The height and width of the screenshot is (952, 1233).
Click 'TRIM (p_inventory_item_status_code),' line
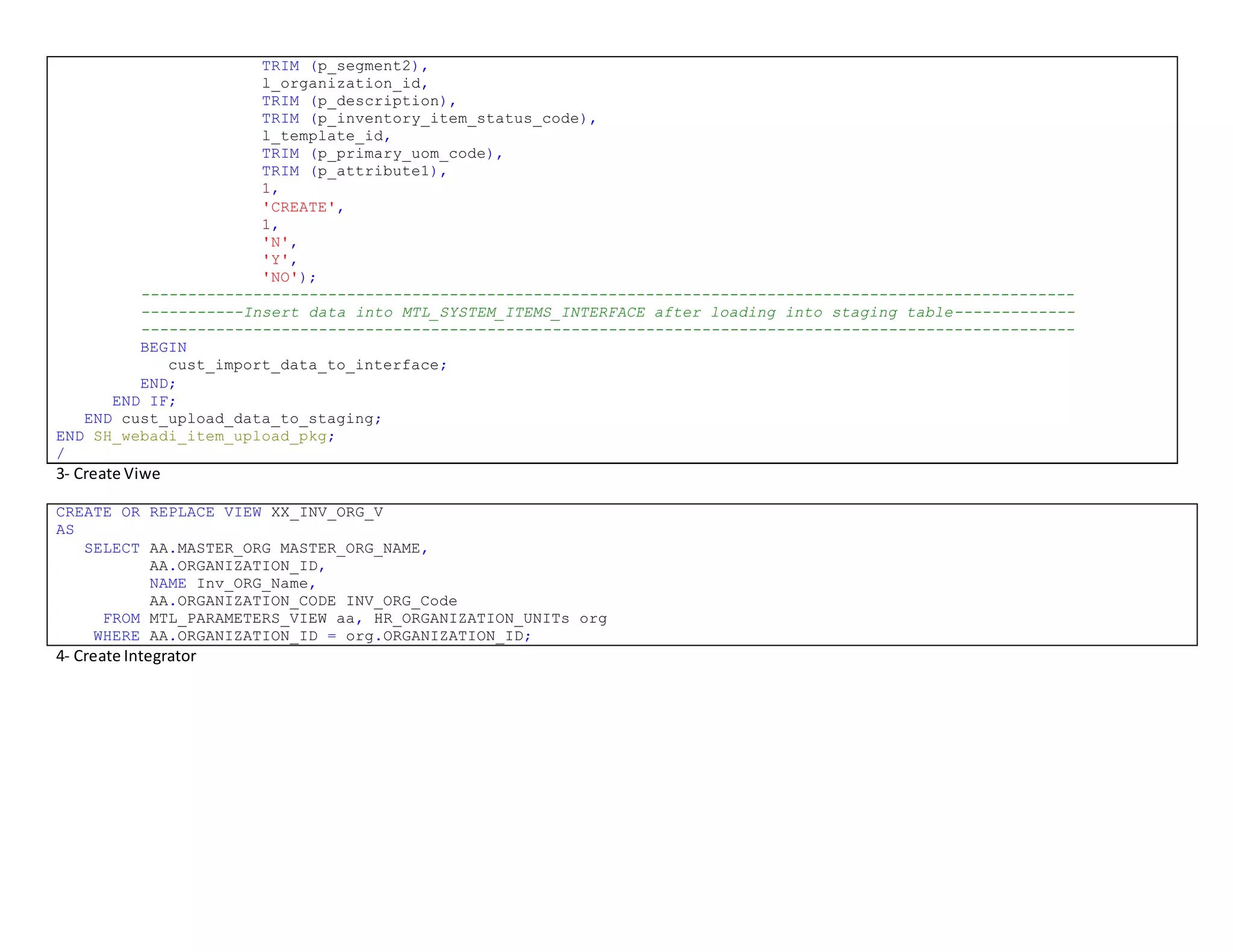click(429, 119)
